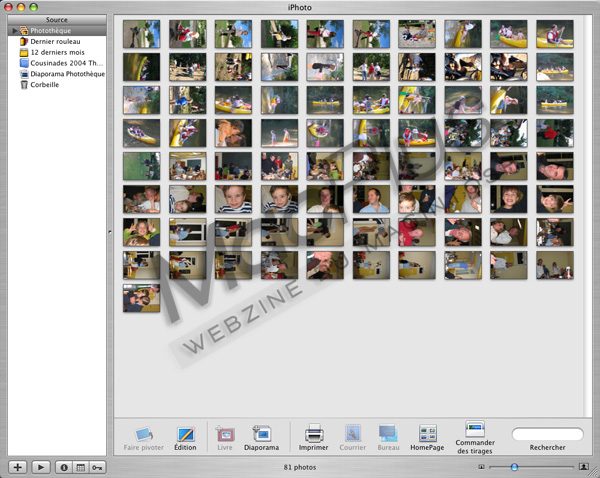The image size is (600, 478).
Task: Toggle the calendar view button
Action: click(x=80, y=467)
